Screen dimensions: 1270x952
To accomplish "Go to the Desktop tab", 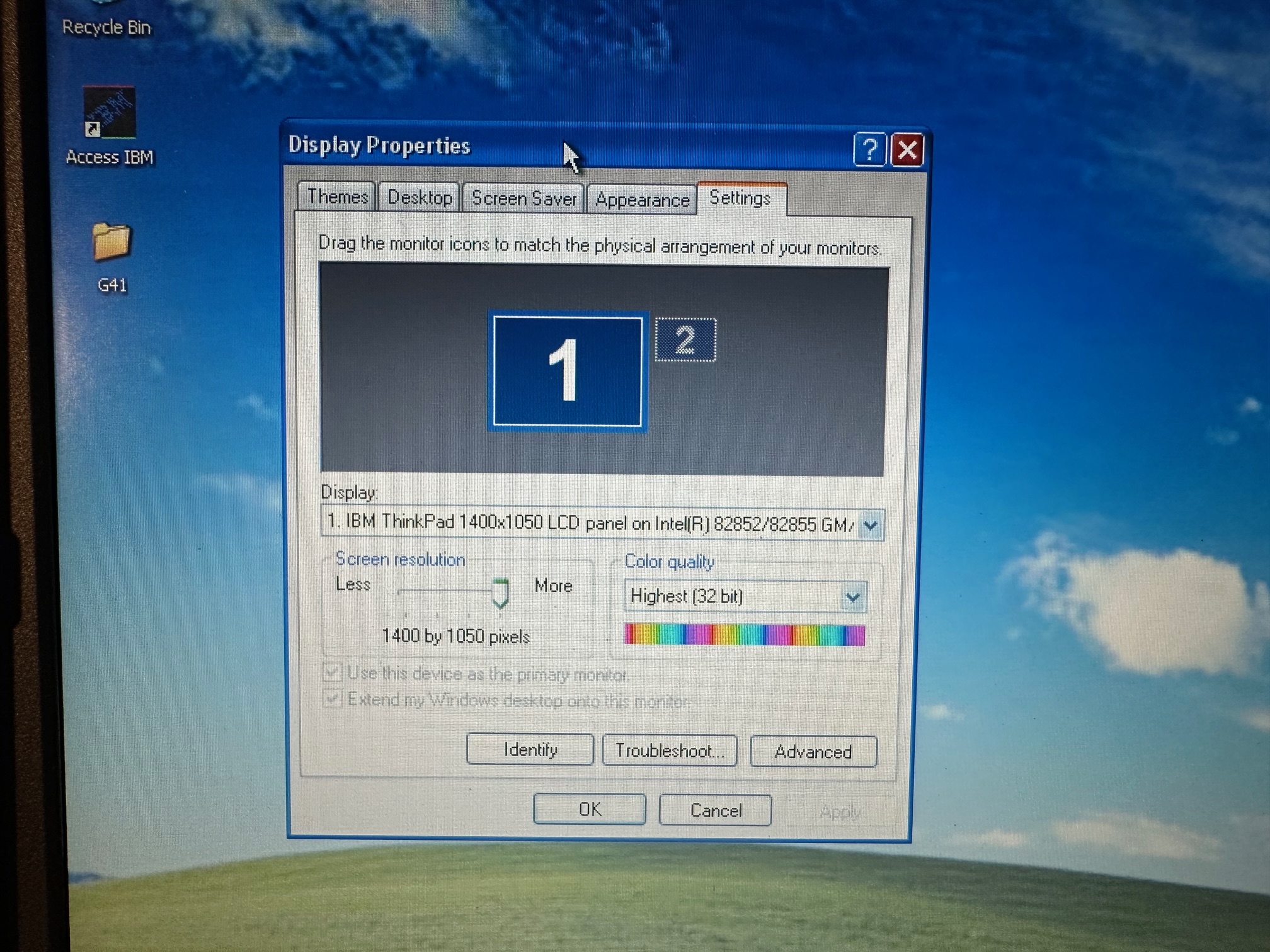I will pos(420,198).
